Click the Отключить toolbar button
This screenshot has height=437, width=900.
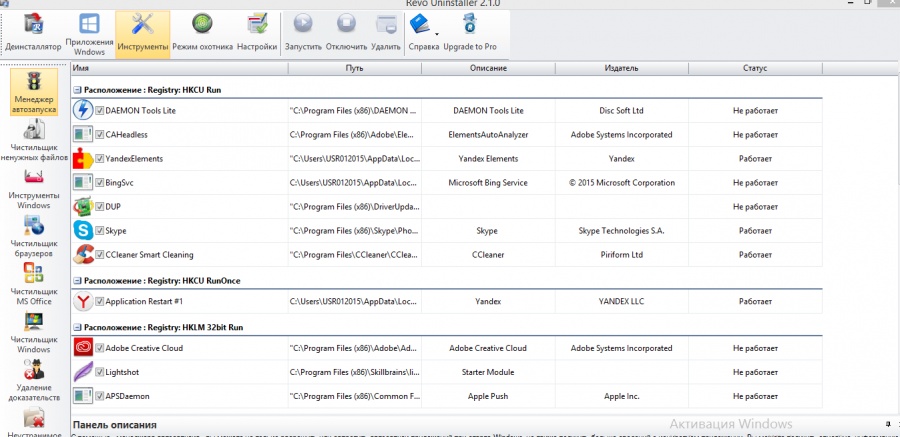pyautogui.click(x=346, y=34)
